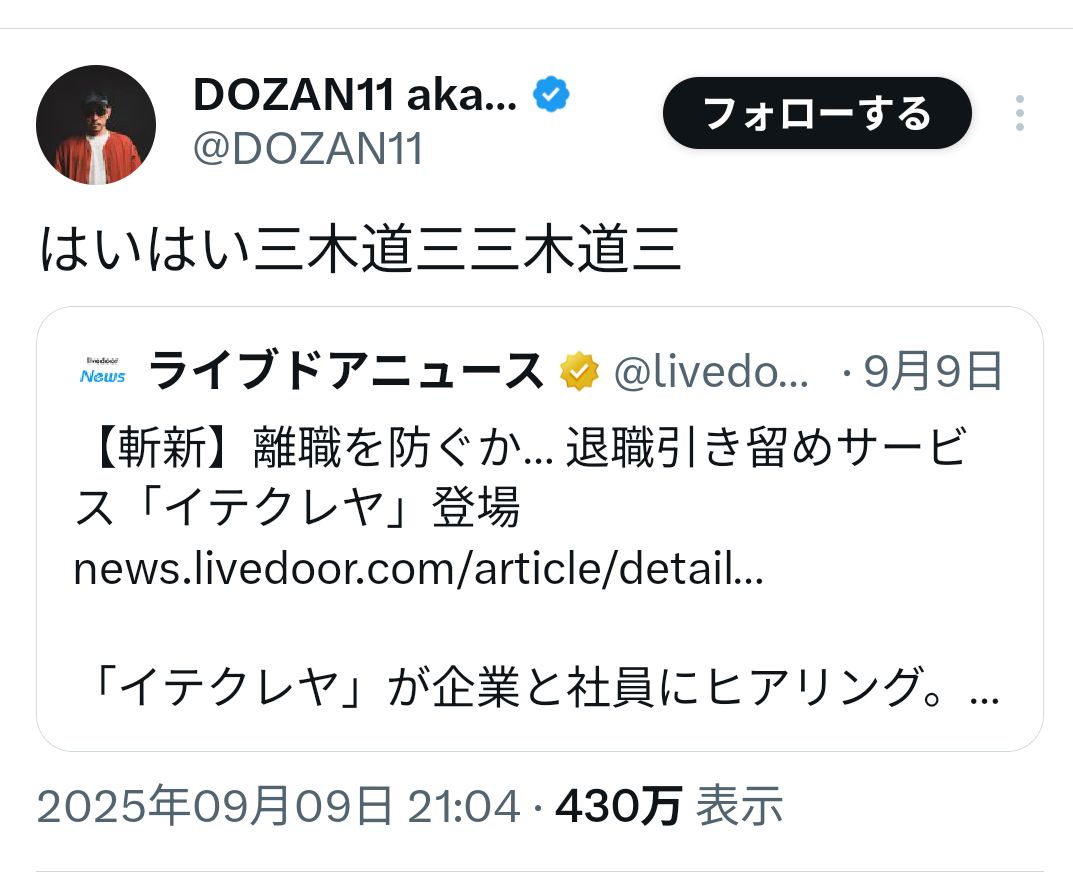Click the DOZAN11 aka... display name
Image resolution: width=1073 pixels, height=884 pixels.
(x=355, y=94)
